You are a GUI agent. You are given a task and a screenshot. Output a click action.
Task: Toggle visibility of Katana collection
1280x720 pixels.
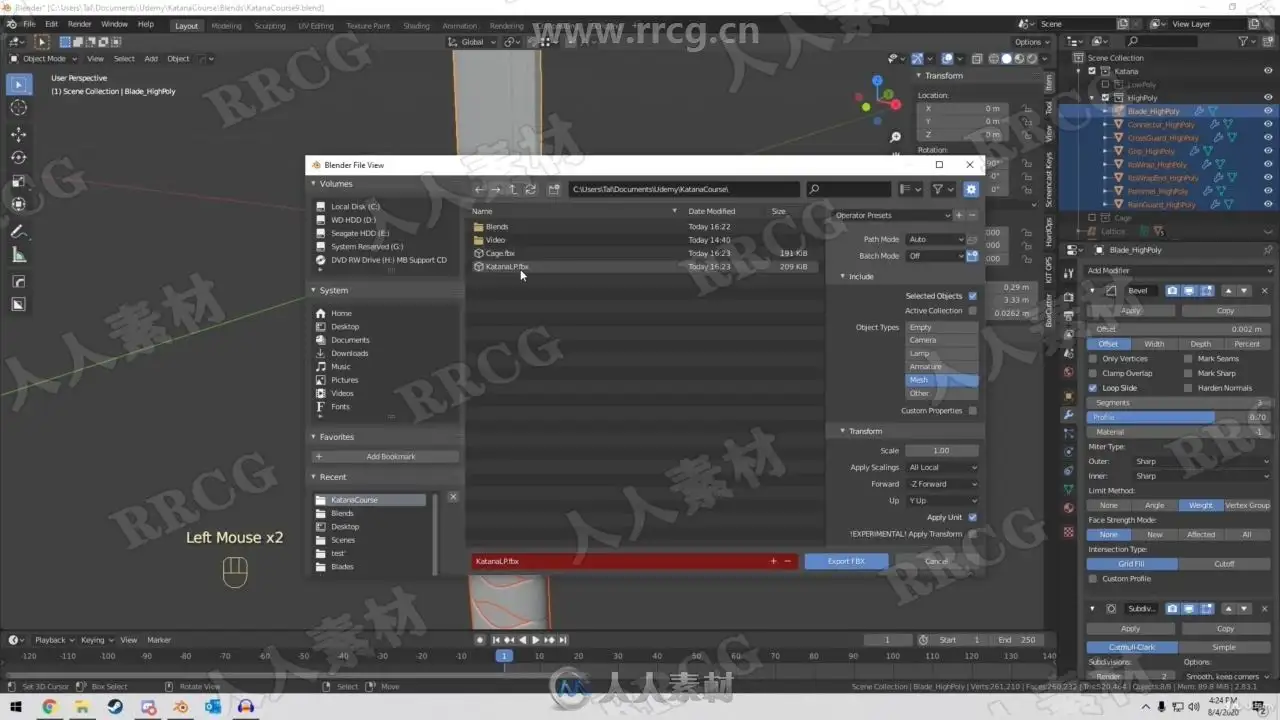[1268, 71]
